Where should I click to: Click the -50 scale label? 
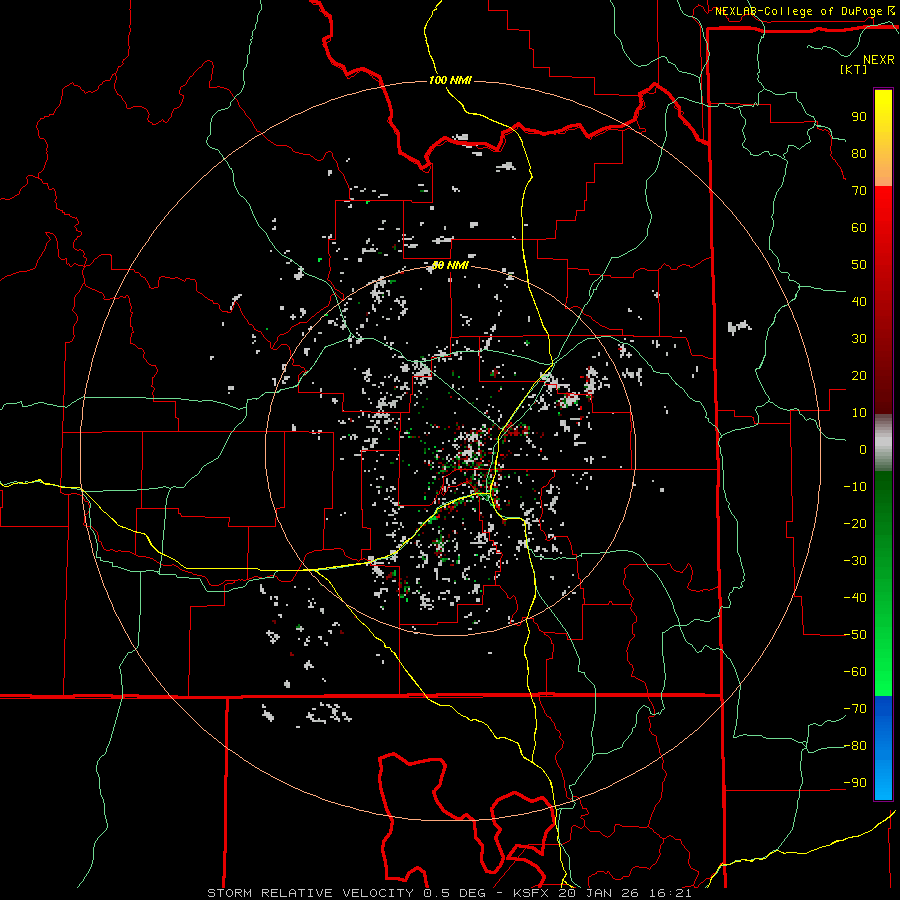[855, 635]
